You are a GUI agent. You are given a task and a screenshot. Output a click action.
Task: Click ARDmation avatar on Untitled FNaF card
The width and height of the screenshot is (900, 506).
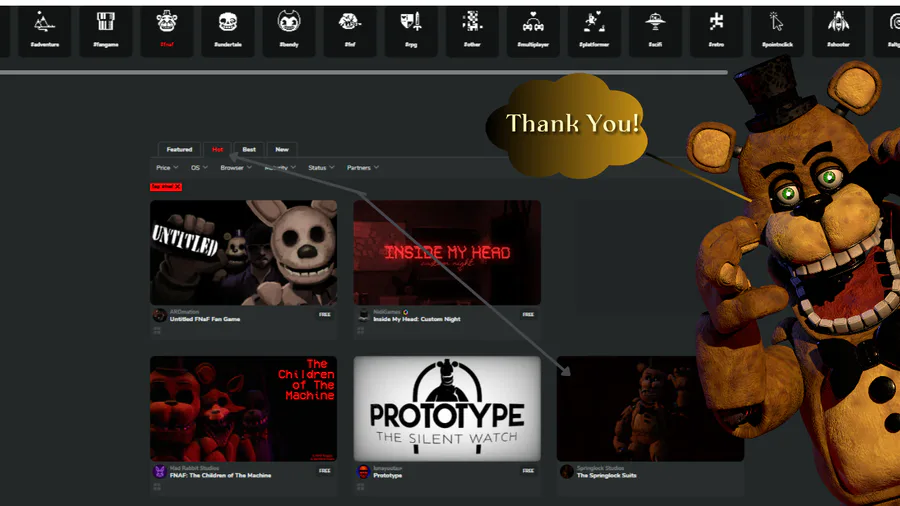pyautogui.click(x=160, y=315)
